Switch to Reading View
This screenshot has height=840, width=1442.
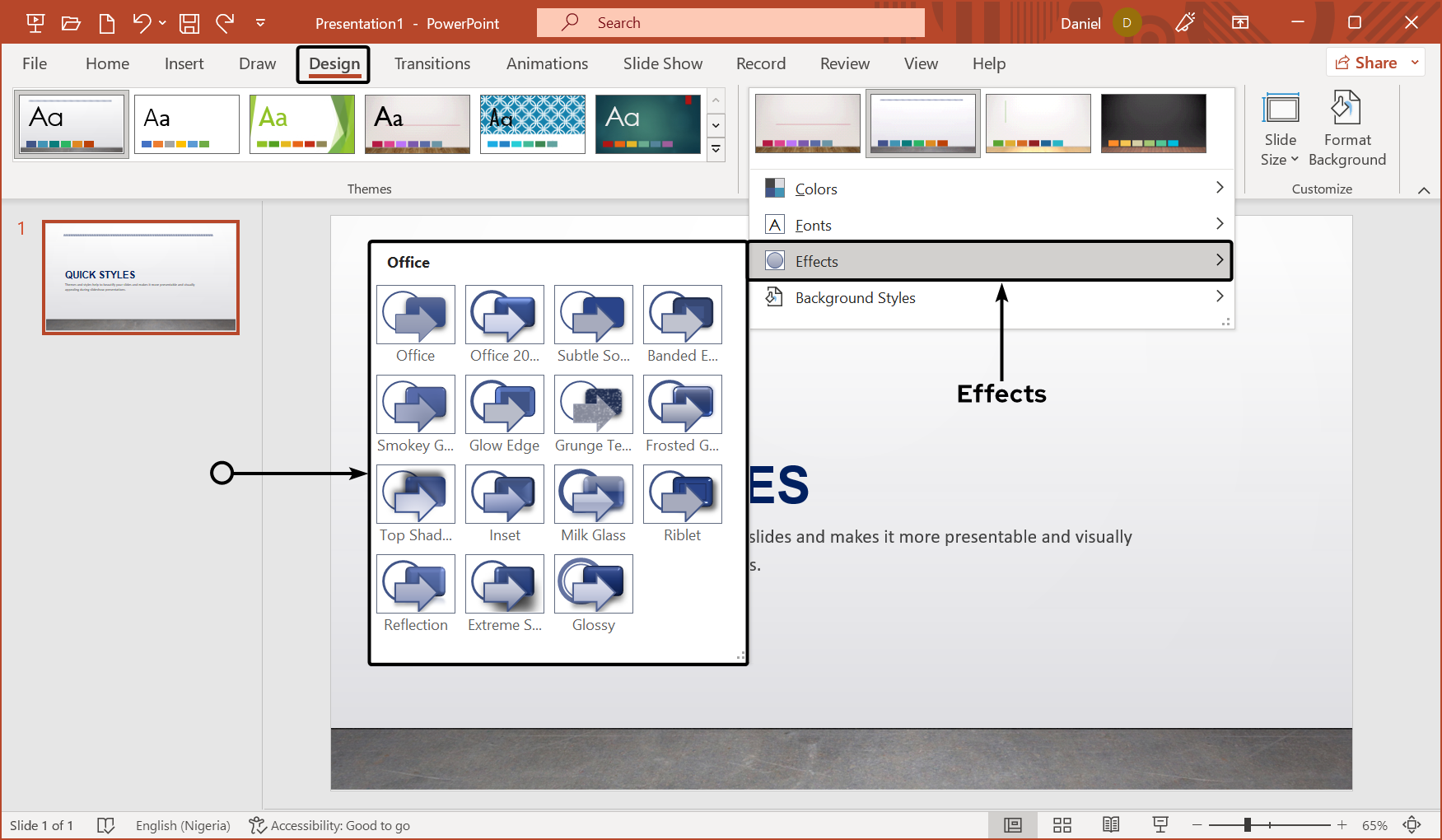pos(1111,825)
